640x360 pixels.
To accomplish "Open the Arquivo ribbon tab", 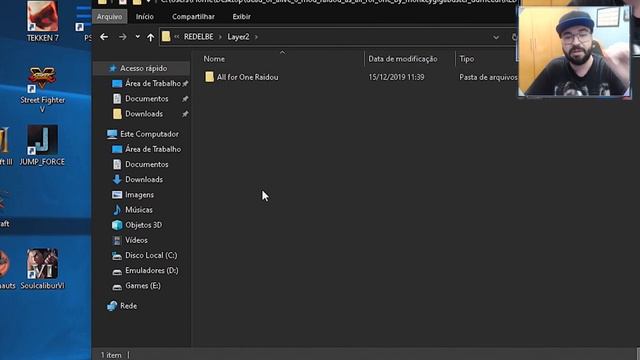I will (109, 17).
